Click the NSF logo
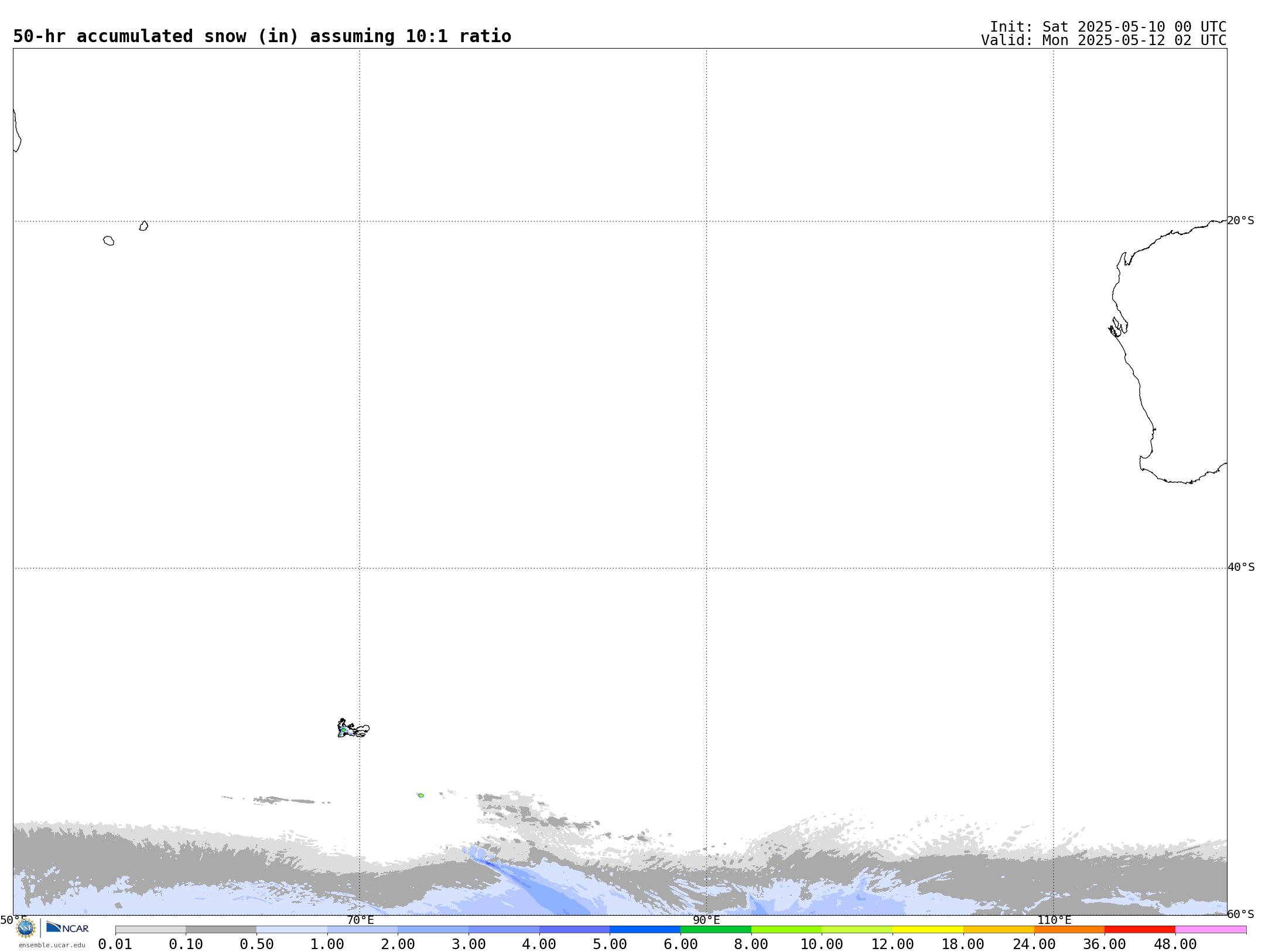This screenshot has height=952, width=1265. point(26,928)
